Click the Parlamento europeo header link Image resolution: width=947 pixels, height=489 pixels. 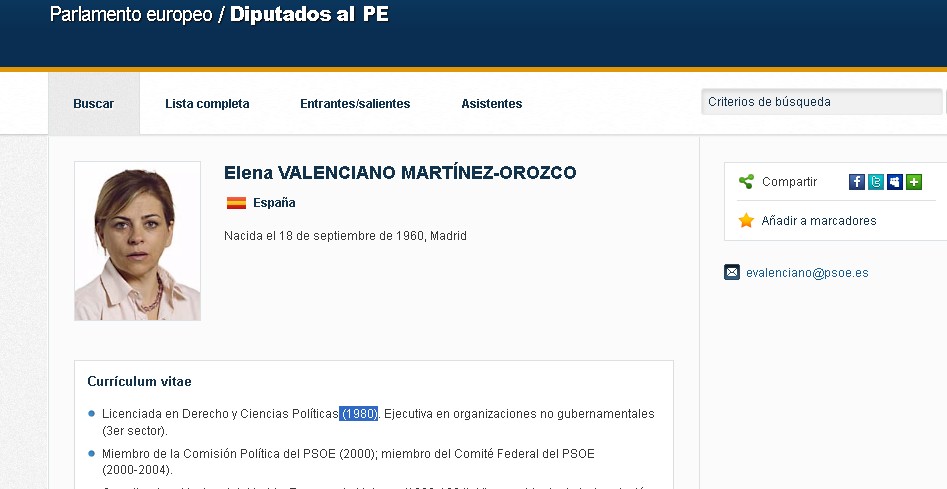point(131,15)
